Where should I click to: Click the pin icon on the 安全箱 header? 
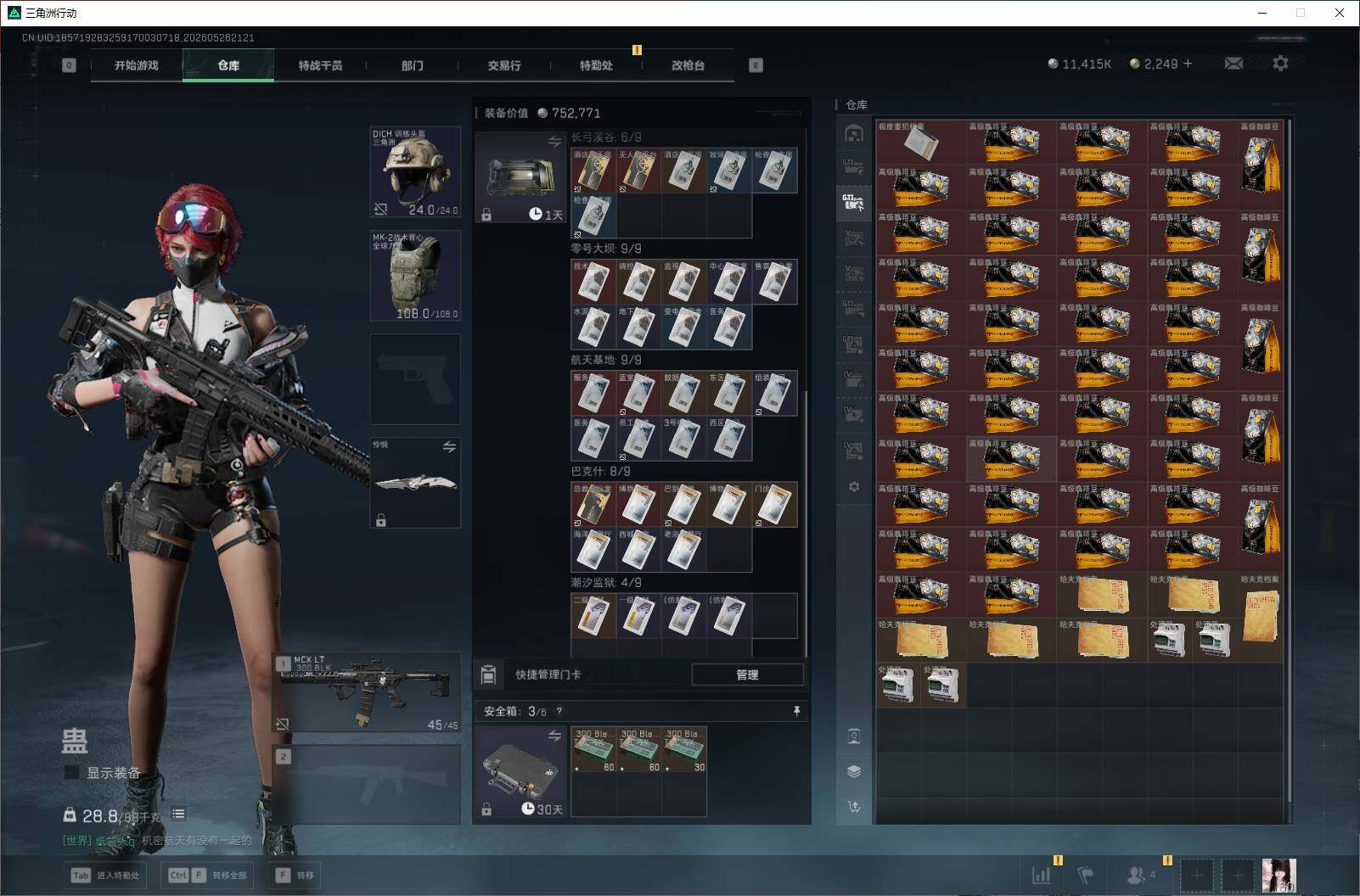796,711
